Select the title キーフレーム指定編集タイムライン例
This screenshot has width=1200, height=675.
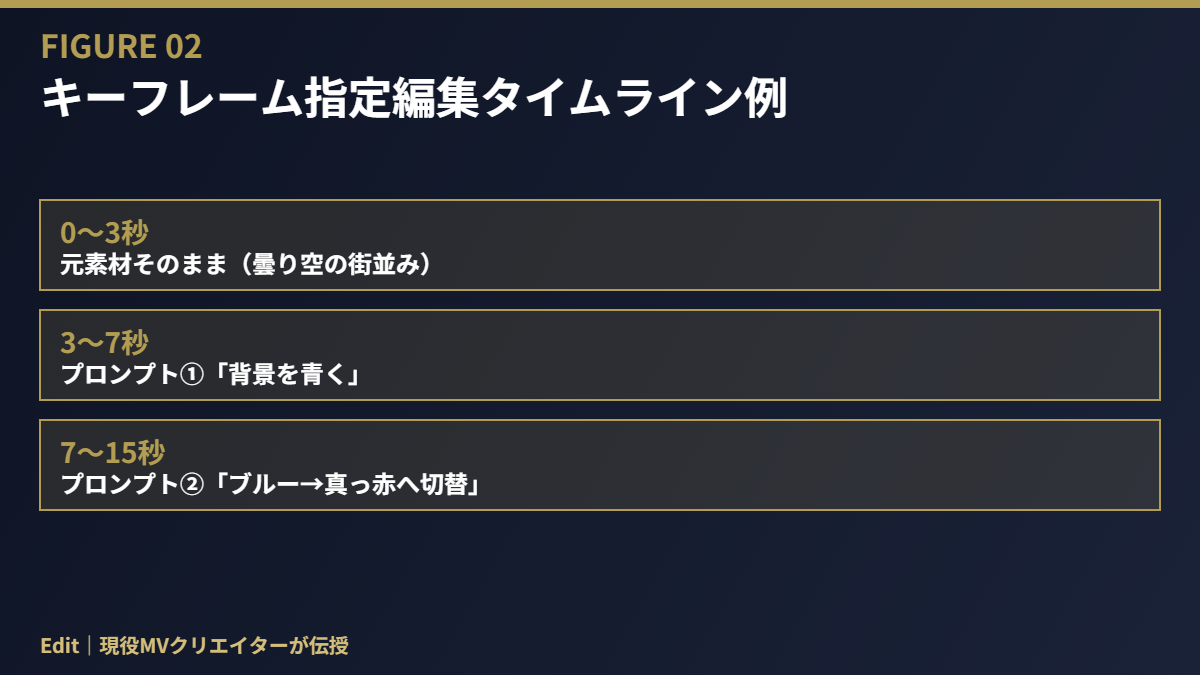(x=415, y=100)
